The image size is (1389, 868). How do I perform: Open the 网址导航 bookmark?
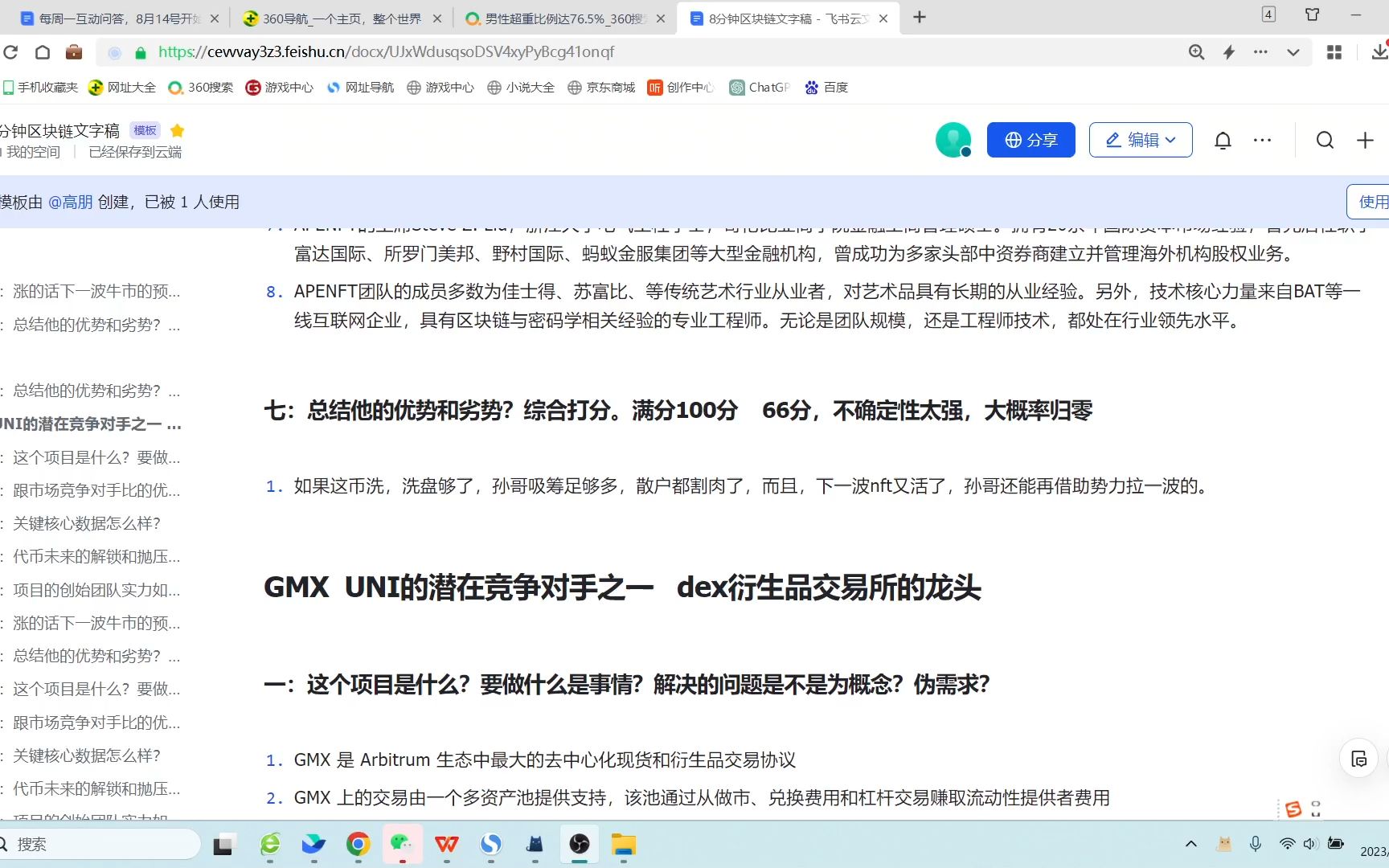pyautogui.click(x=360, y=87)
